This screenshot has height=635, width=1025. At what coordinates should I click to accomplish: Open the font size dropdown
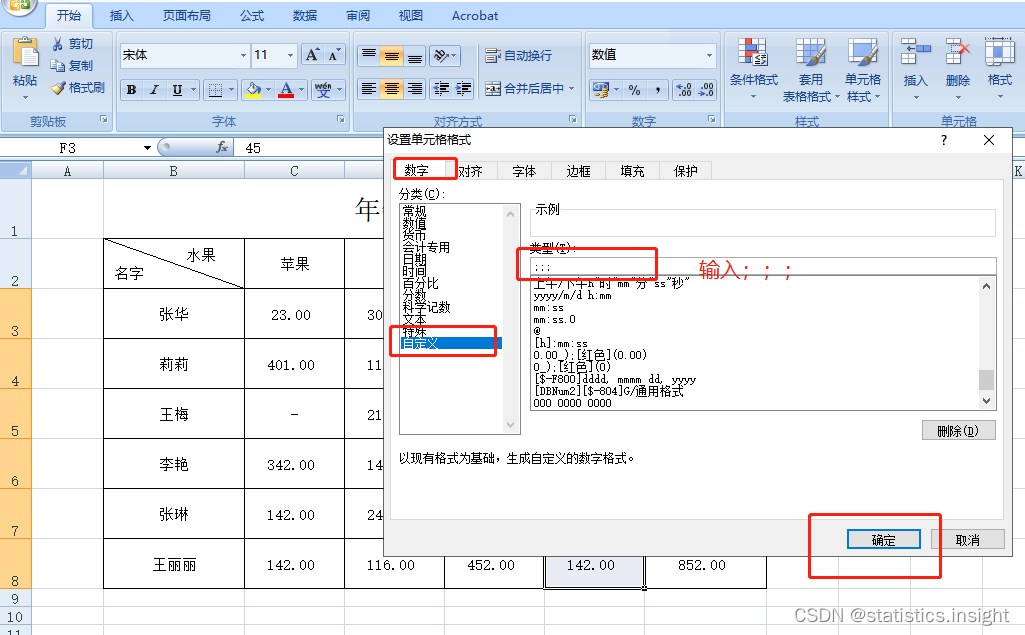tap(290, 56)
